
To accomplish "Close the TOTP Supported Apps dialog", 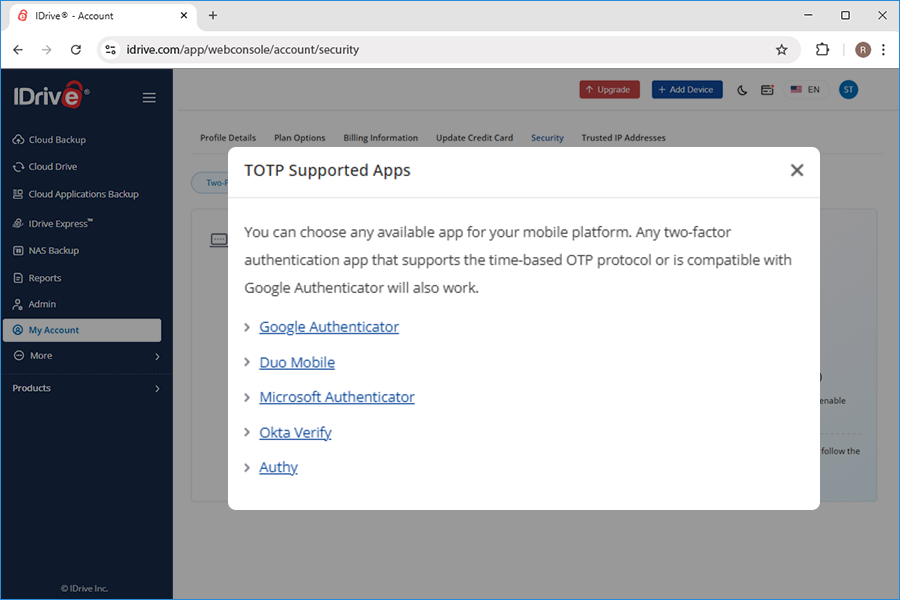I will (797, 170).
